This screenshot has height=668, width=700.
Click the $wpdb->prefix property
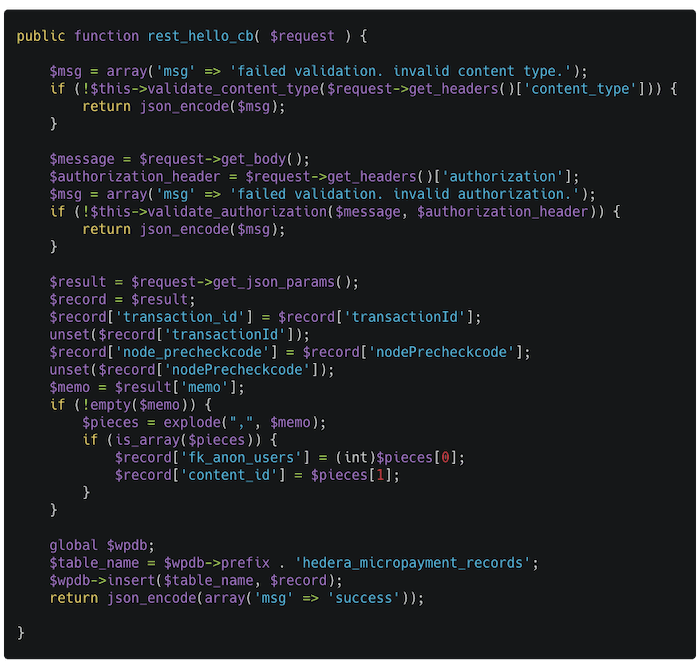pos(217,563)
